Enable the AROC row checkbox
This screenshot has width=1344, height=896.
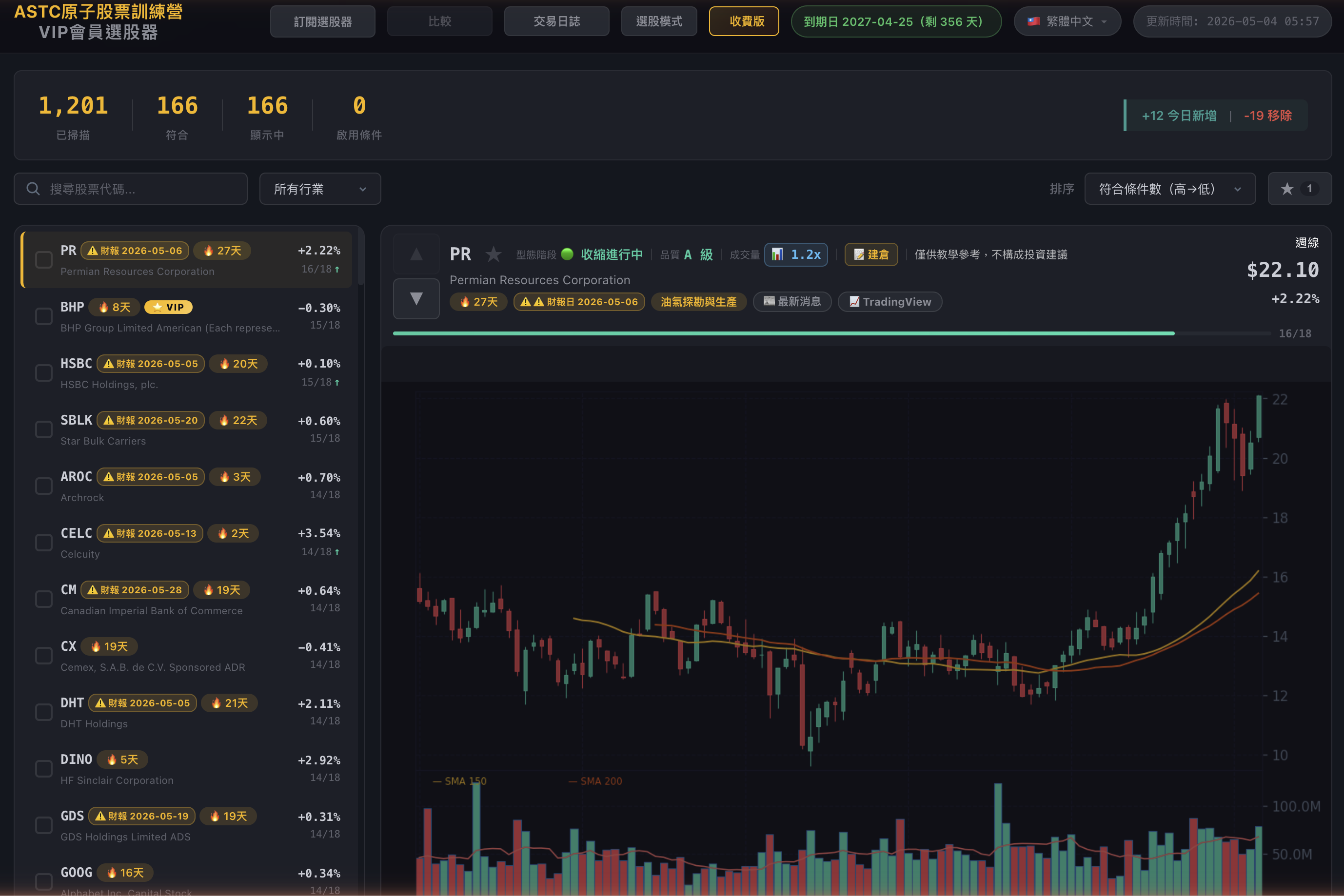click(44, 486)
